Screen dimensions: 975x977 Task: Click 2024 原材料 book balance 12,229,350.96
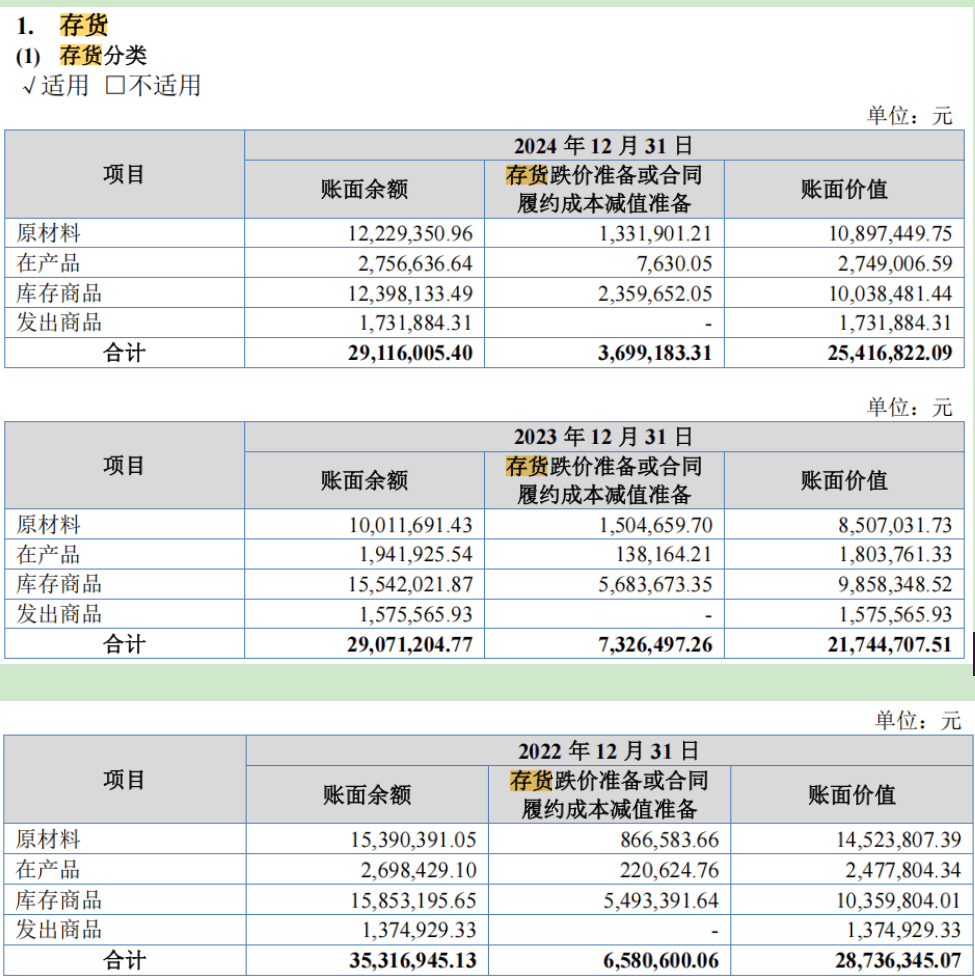(410, 234)
